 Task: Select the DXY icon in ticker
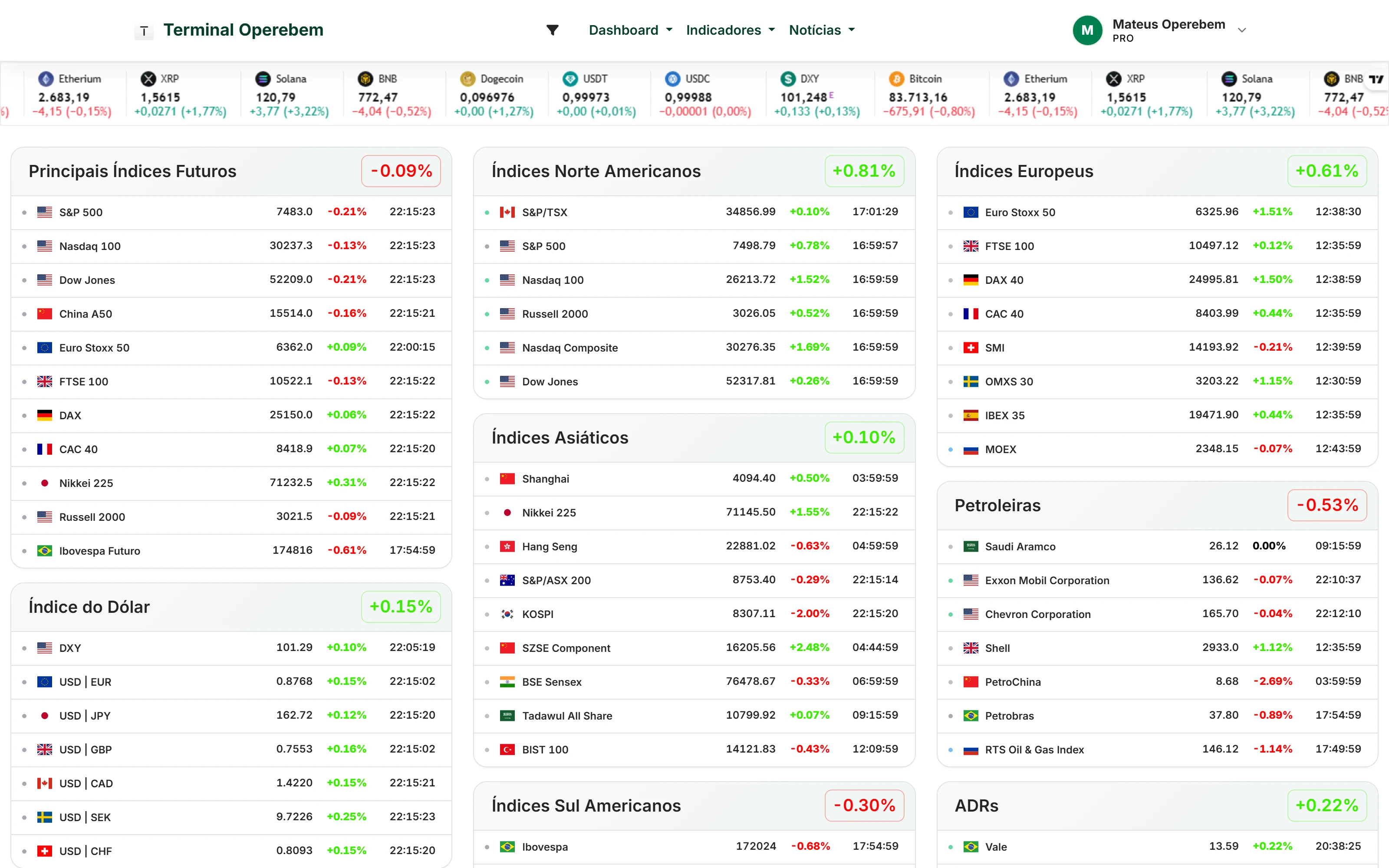tap(788, 79)
